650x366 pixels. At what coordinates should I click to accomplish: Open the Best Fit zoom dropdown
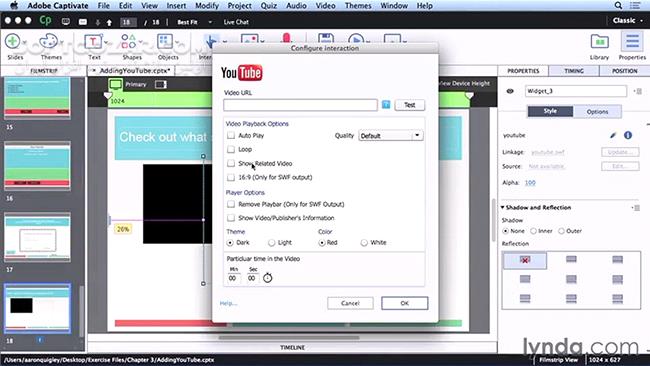(x=195, y=22)
